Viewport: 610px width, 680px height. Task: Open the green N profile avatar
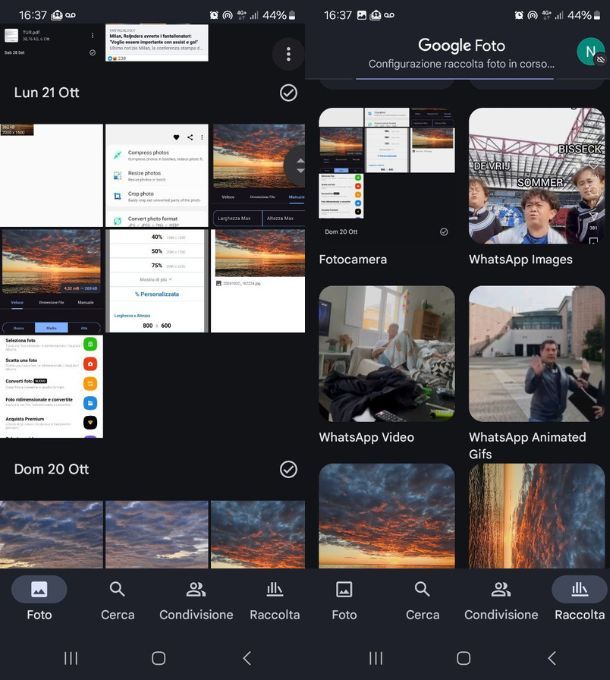click(x=590, y=51)
